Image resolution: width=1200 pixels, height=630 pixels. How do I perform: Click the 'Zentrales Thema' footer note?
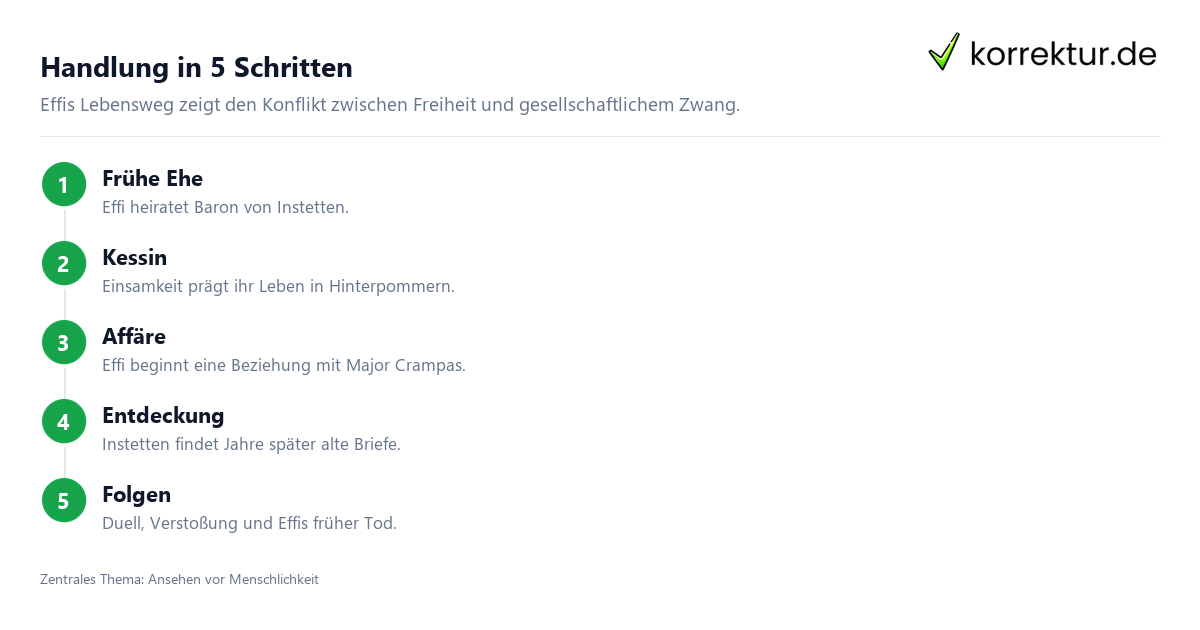coord(179,579)
